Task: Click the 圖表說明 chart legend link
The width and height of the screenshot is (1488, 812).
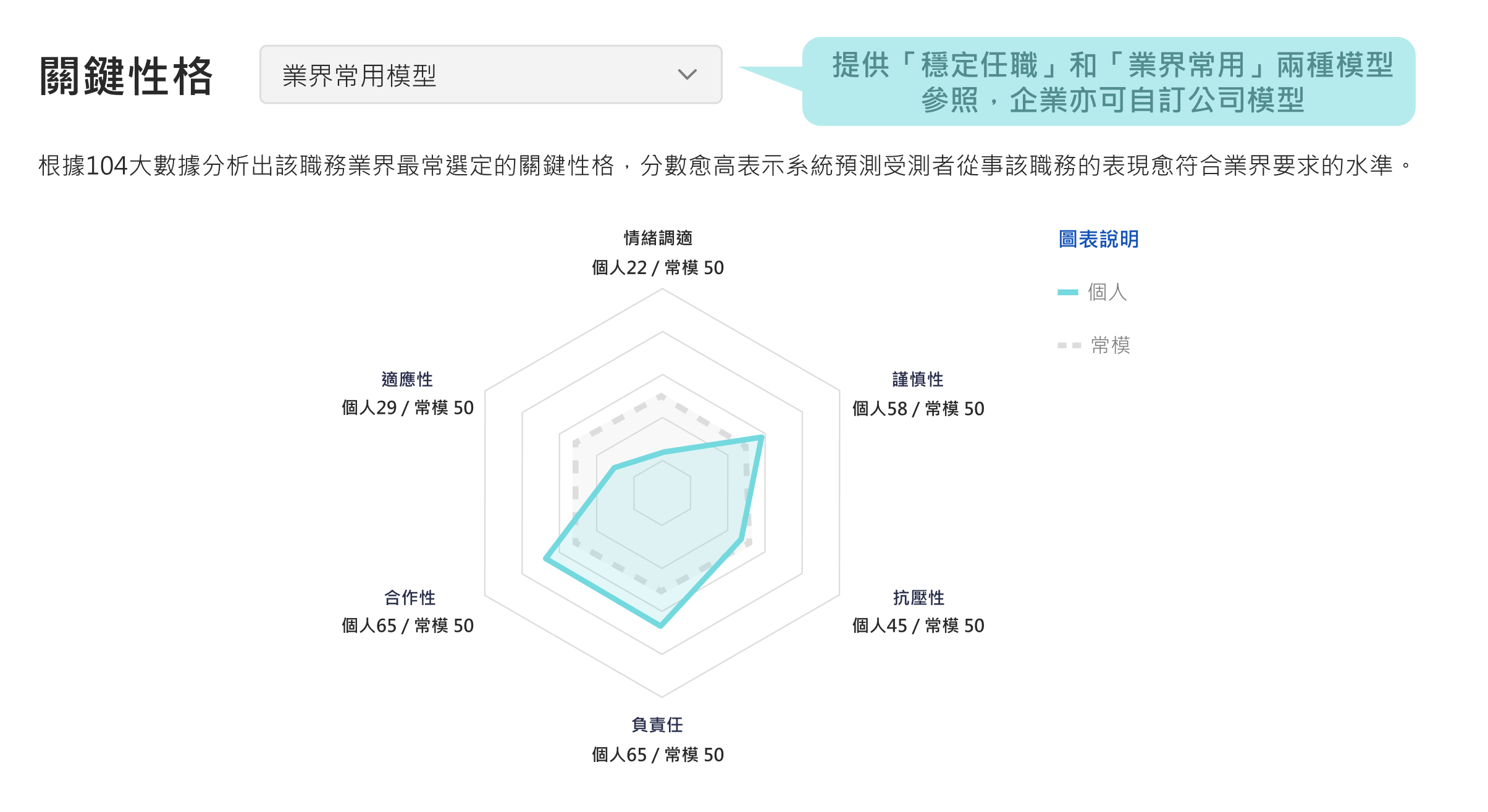Action: (x=1098, y=239)
